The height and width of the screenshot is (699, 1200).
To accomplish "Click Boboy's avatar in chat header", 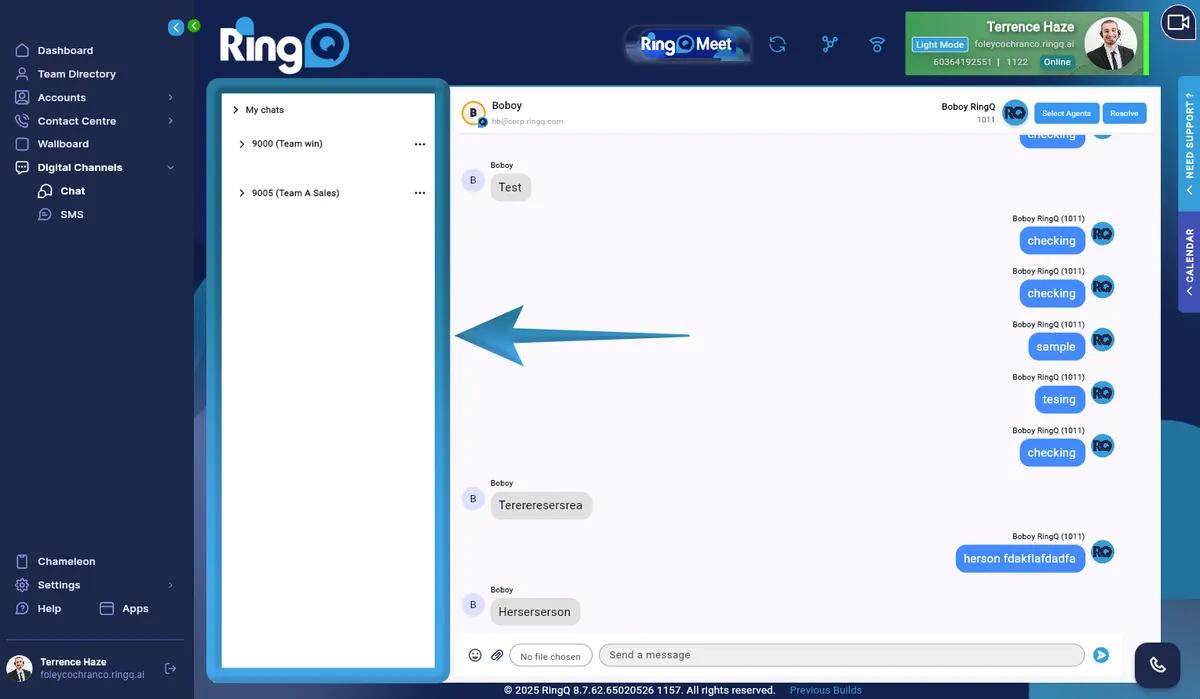I will coord(474,113).
